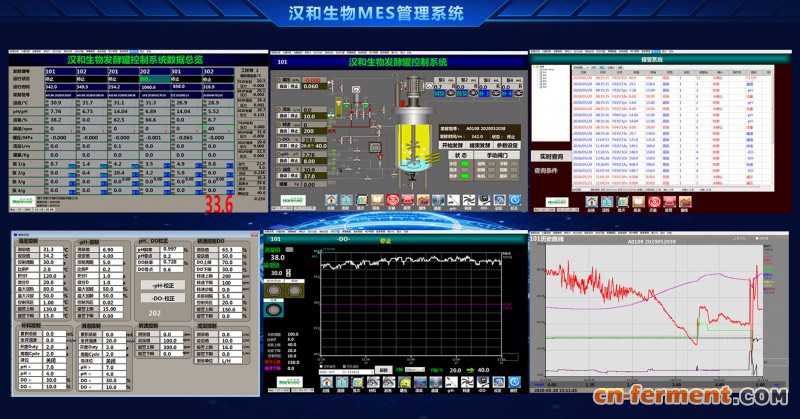Click 开始发酵 button
The height and width of the screenshot is (419, 800).
coord(453,145)
